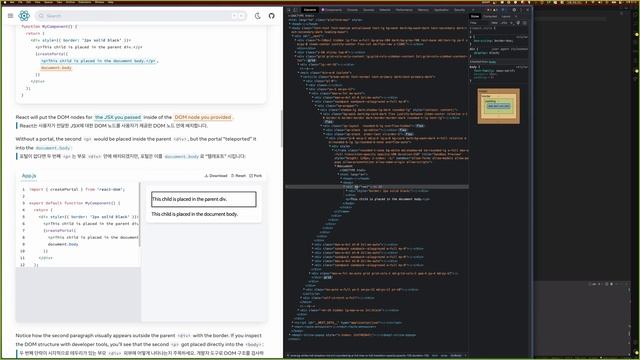Viewport: 640px width, 360px height.
Task: Click 'This child is placed in the document body.' preview text
Action: pos(194,214)
